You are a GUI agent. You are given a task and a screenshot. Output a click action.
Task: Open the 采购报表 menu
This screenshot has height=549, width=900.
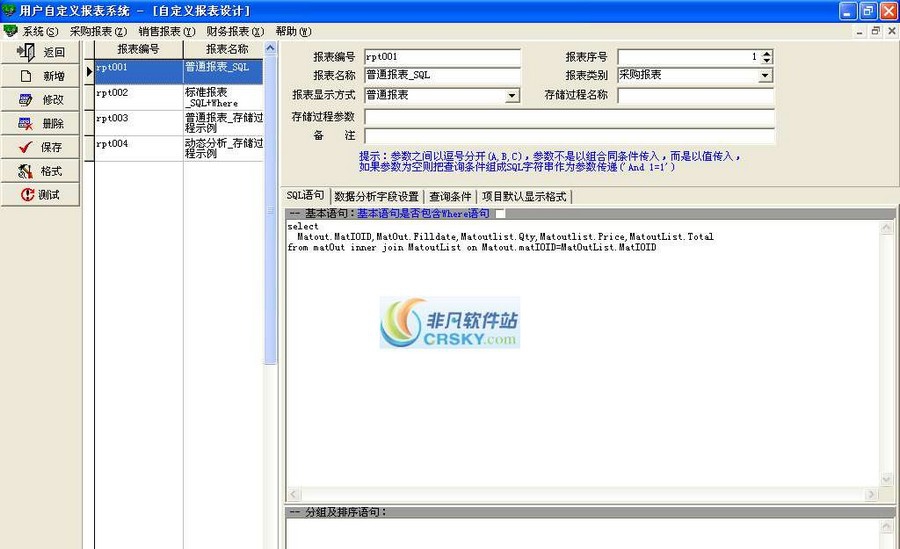[x=99, y=32]
